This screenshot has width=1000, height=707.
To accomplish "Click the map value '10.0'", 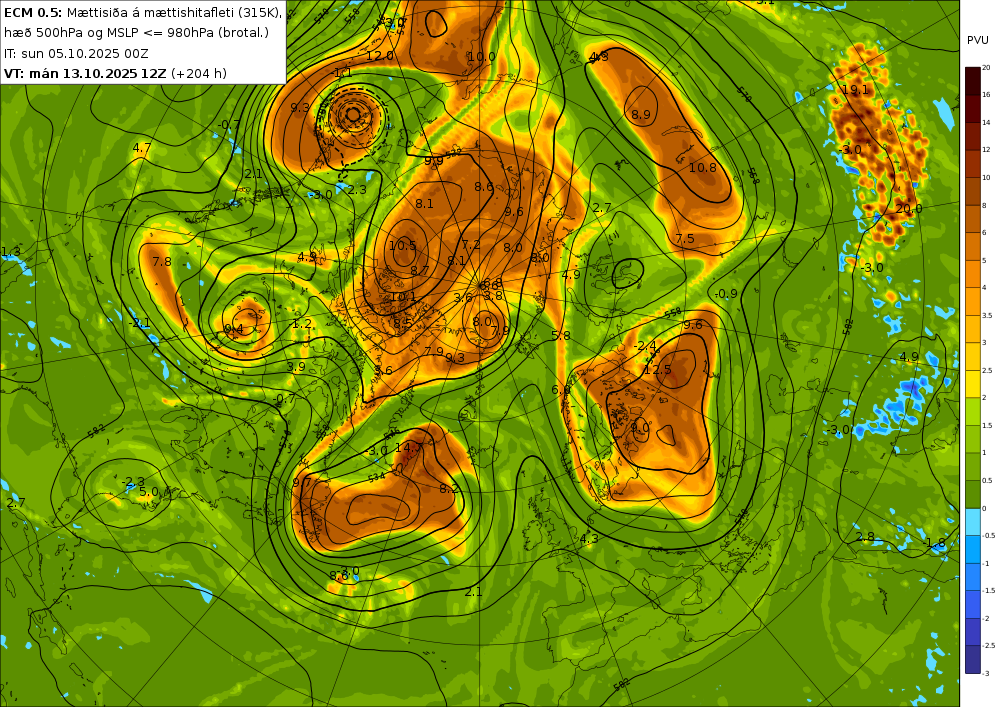I will tap(481, 57).
